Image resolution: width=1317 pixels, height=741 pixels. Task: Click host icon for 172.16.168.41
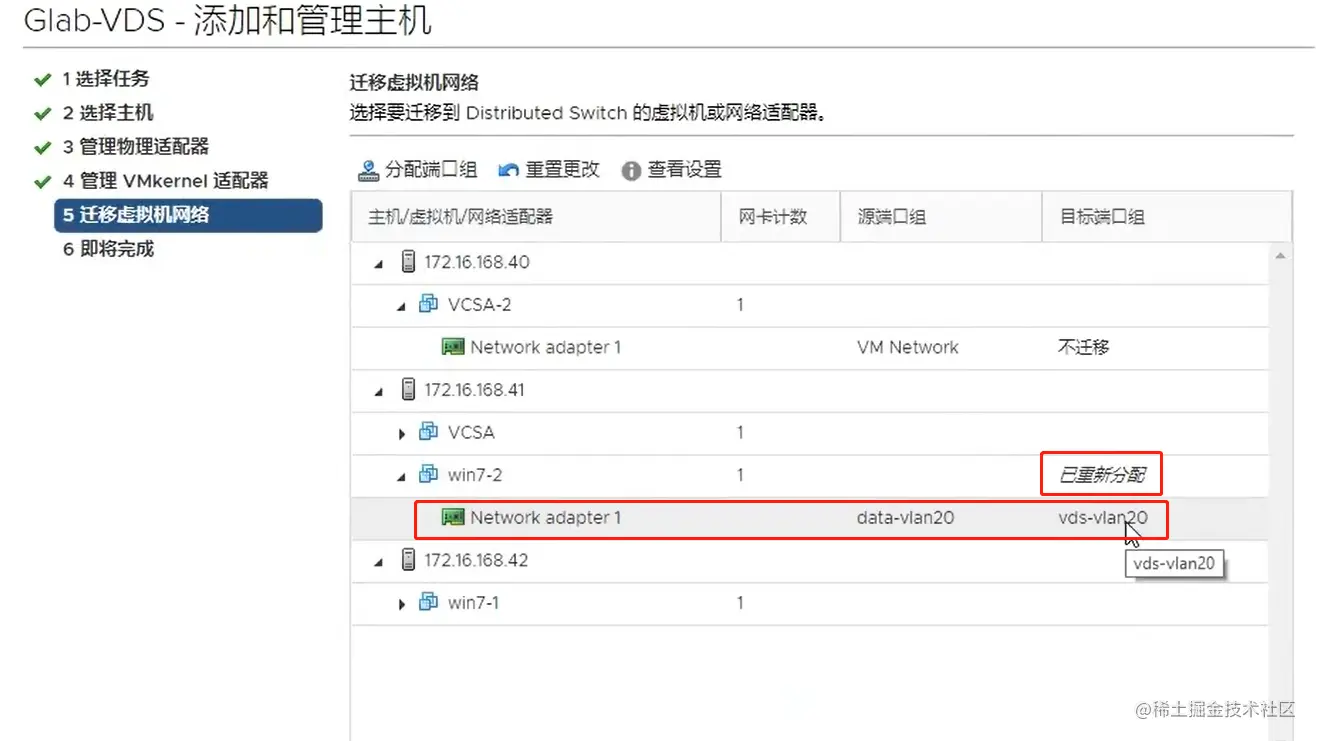click(x=408, y=390)
